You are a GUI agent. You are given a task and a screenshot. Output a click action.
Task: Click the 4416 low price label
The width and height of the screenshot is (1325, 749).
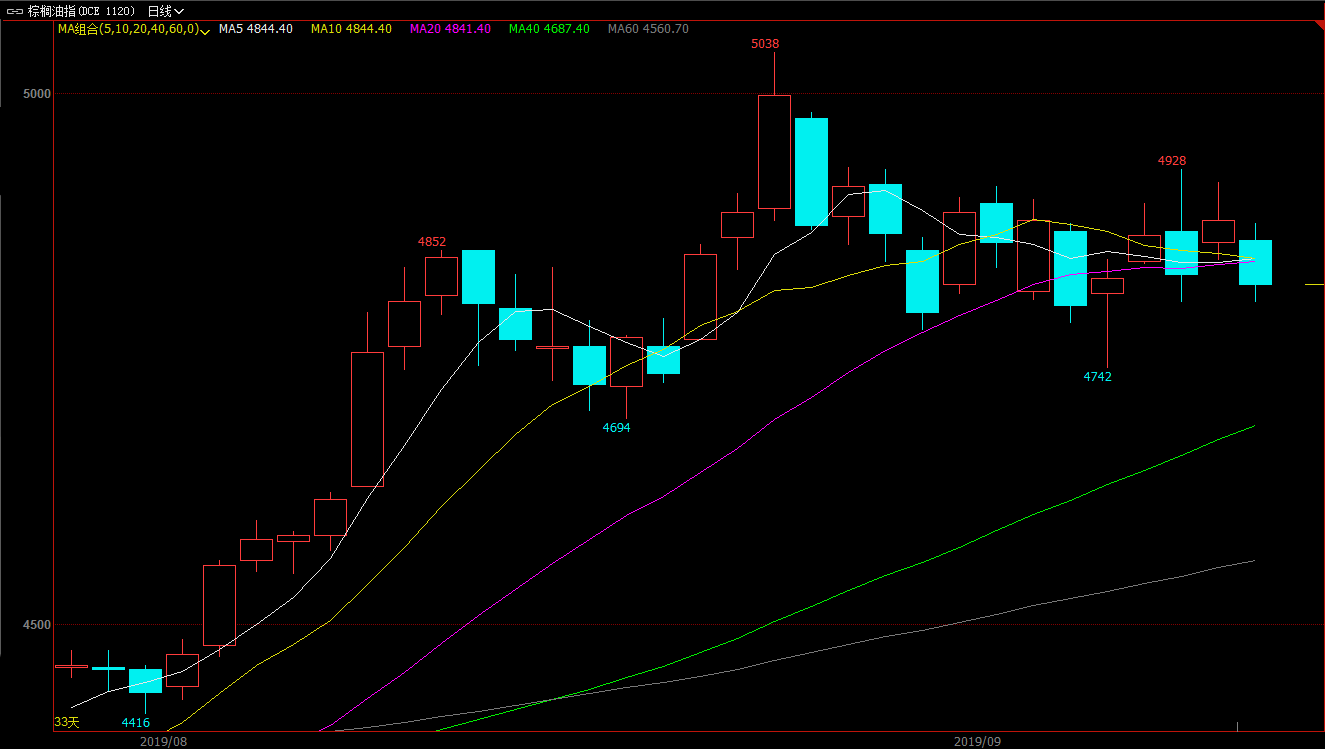click(136, 723)
